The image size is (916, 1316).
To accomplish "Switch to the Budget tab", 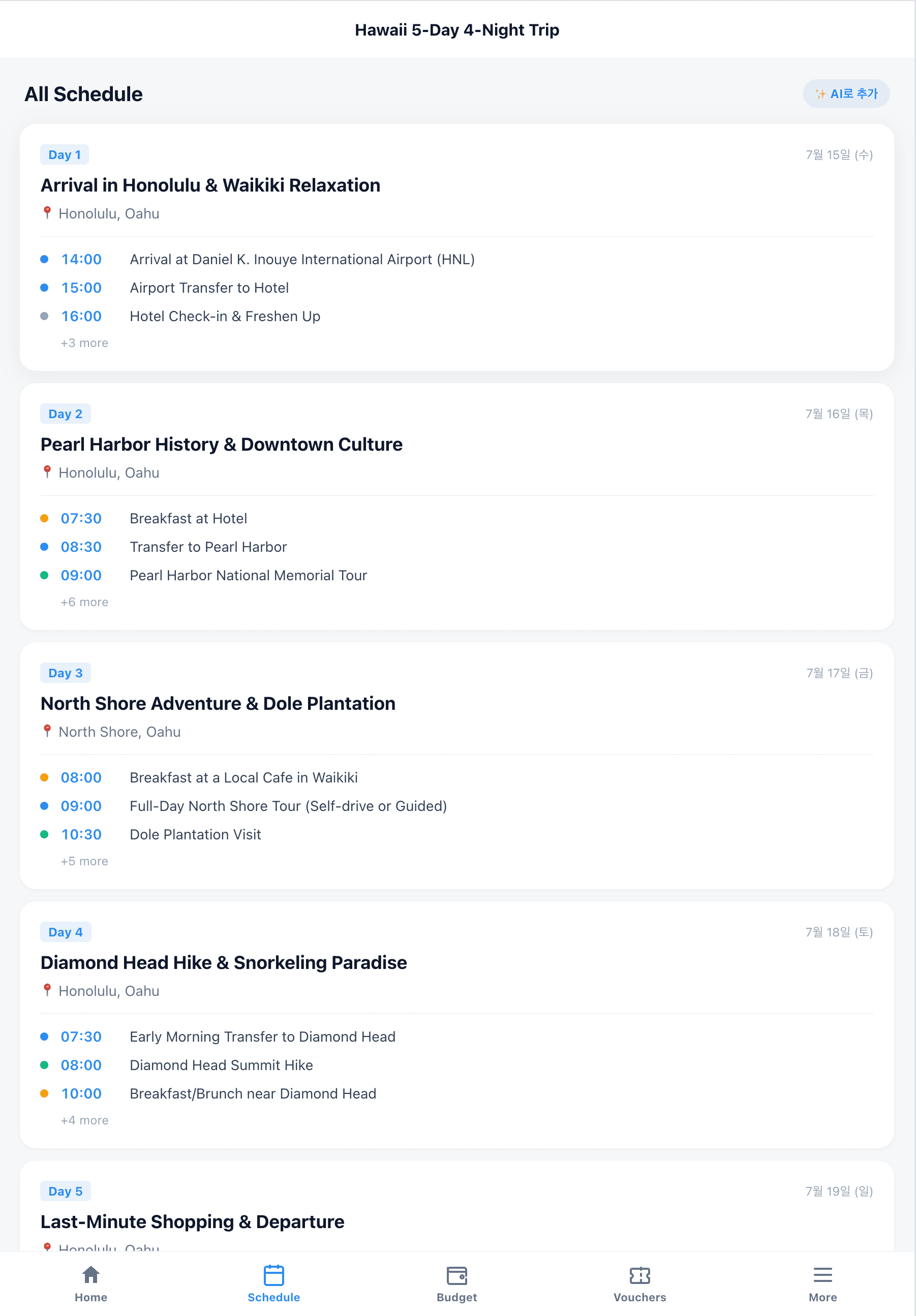I will 456,1286.
